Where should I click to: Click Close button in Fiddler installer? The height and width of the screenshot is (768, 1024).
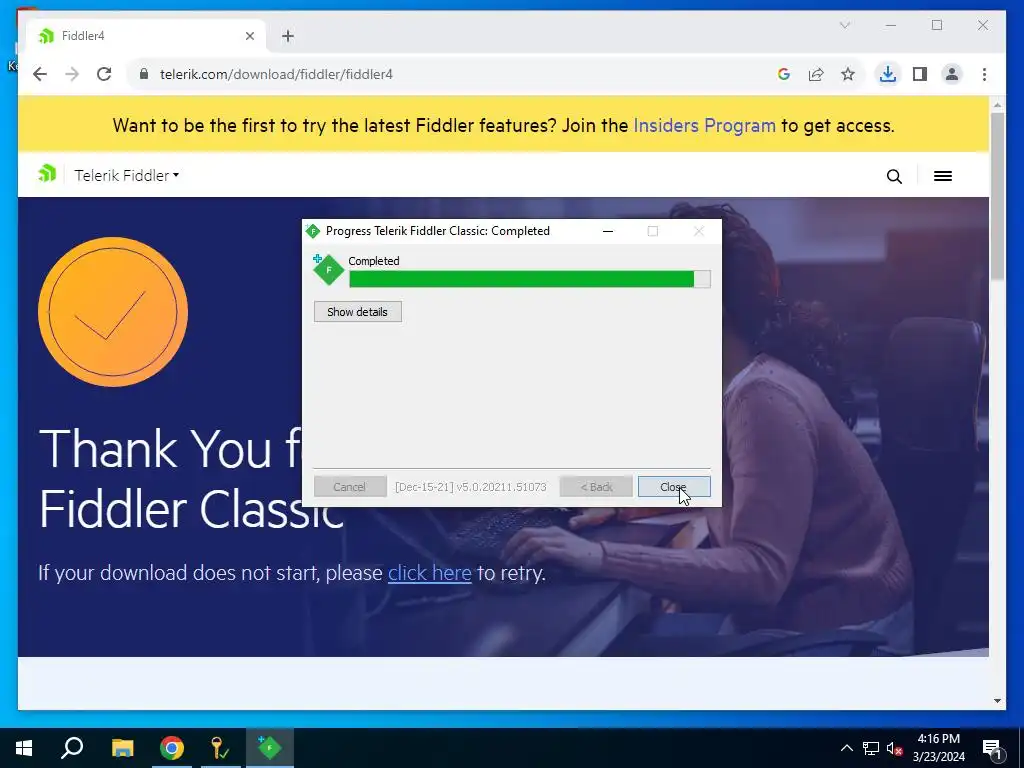tap(674, 487)
